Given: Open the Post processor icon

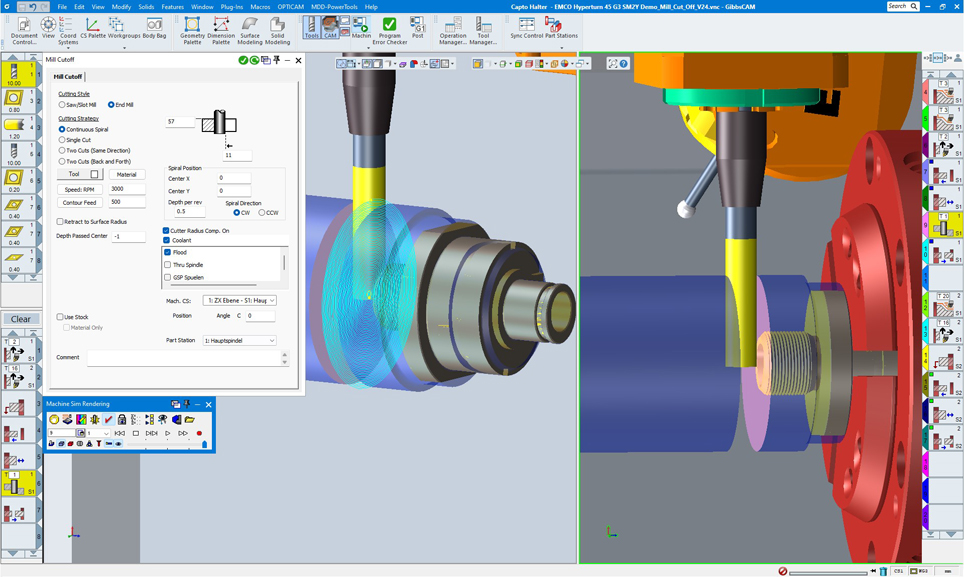Looking at the screenshot, I should click(x=418, y=28).
